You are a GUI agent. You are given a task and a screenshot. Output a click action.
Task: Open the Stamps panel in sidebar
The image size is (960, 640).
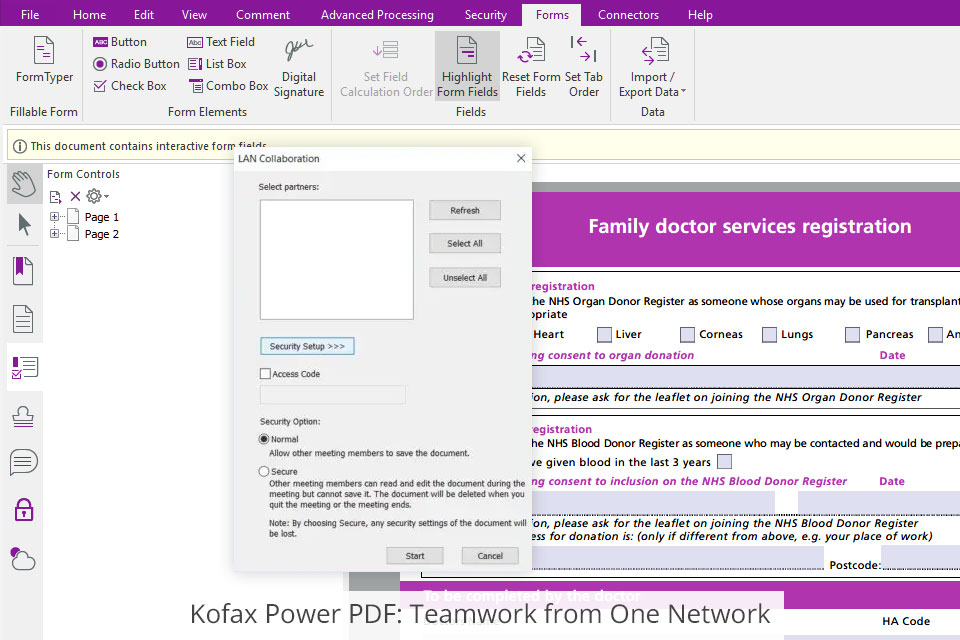click(23, 416)
